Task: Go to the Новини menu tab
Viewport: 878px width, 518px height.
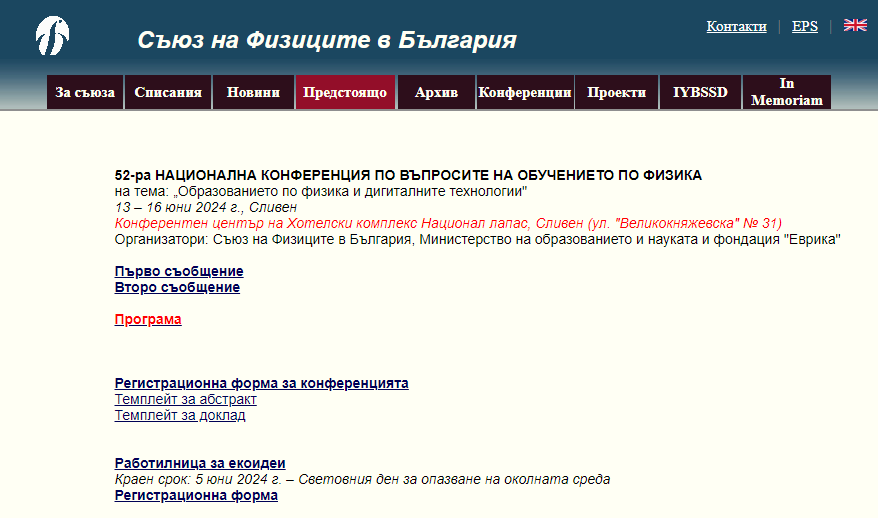Action: pos(253,92)
